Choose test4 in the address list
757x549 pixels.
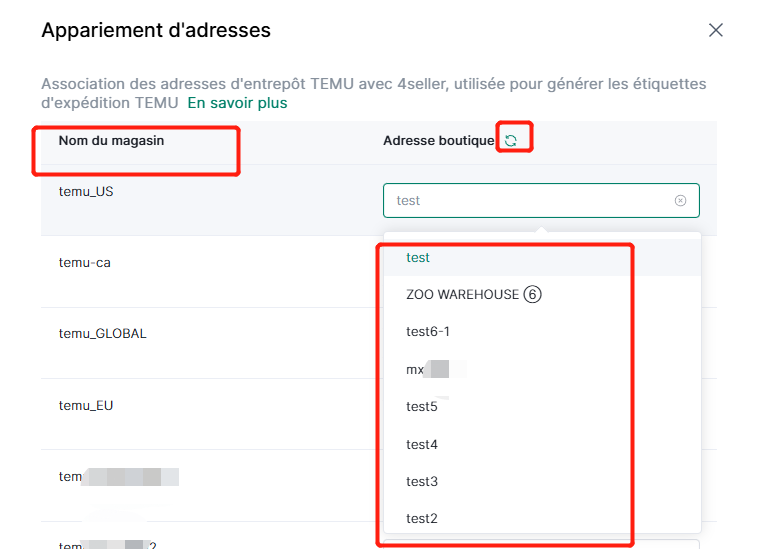pyautogui.click(x=542, y=444)
